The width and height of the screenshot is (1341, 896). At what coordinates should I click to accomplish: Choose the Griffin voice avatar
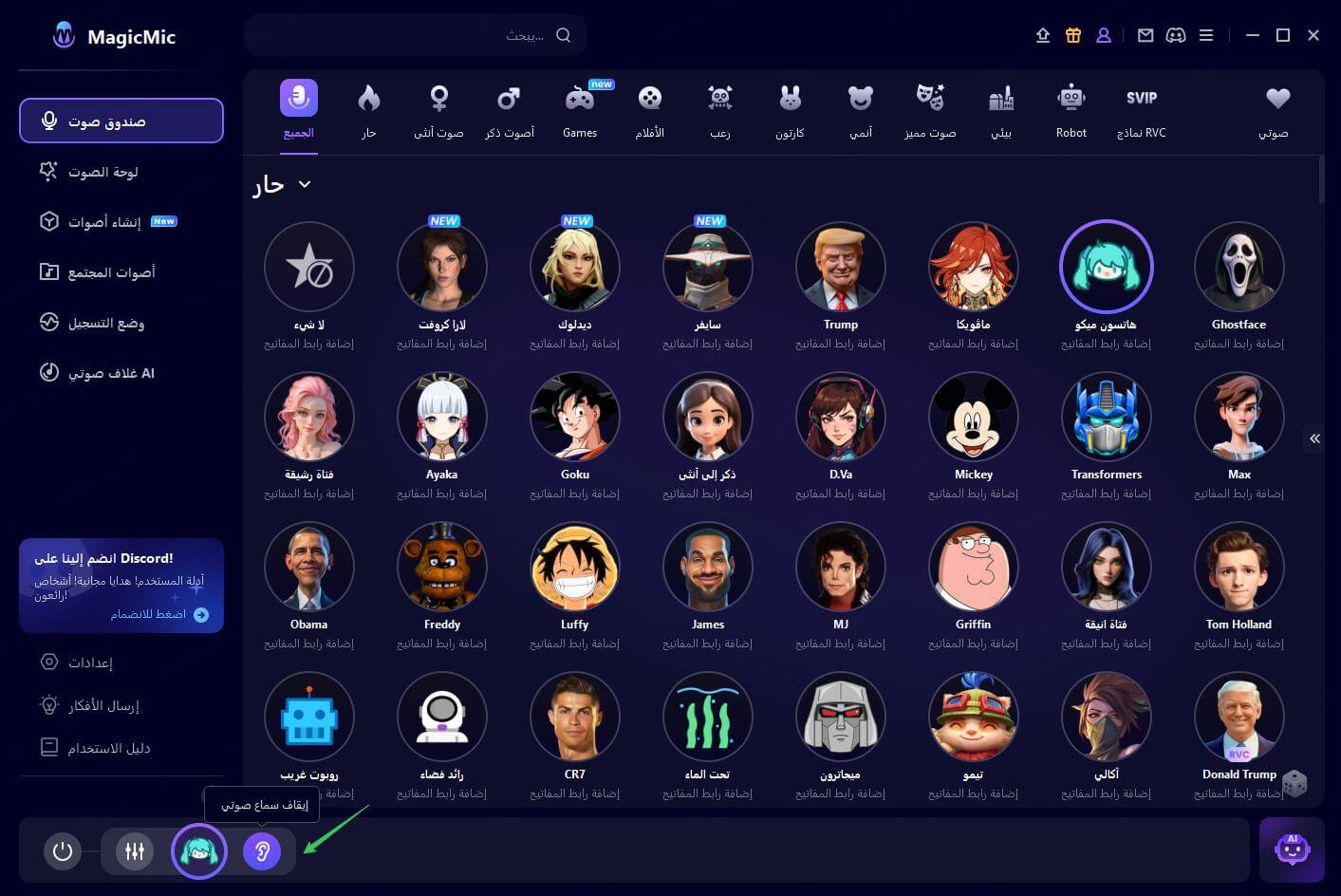pyautogui.click(x=974, y=568)
